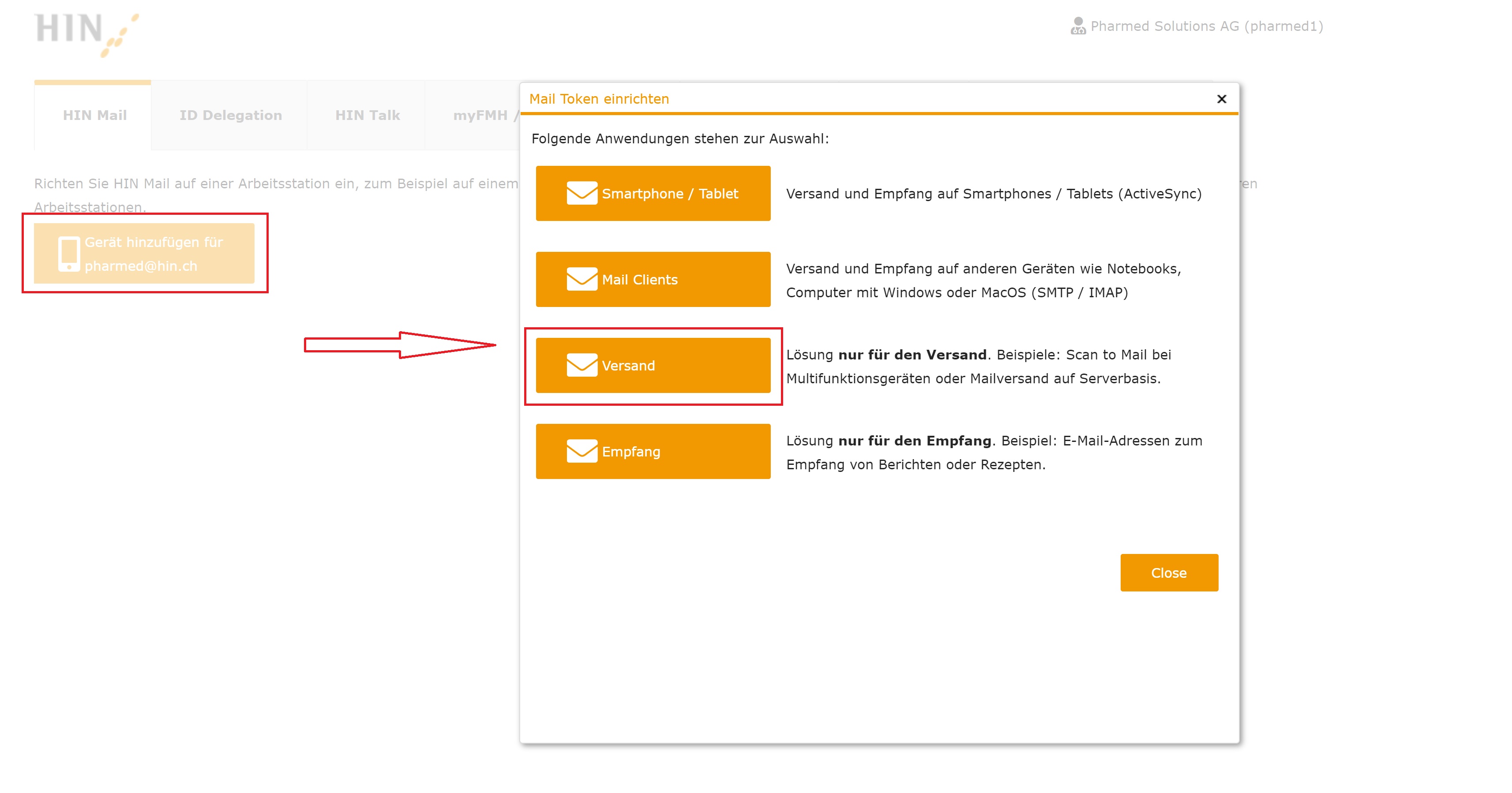
Task: Open the HIN Talk tab
Action: 367,116
